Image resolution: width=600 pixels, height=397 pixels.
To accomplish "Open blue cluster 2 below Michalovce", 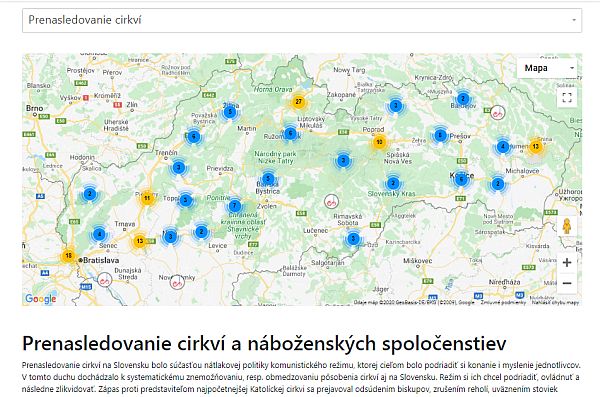I will tap(497, 184).
